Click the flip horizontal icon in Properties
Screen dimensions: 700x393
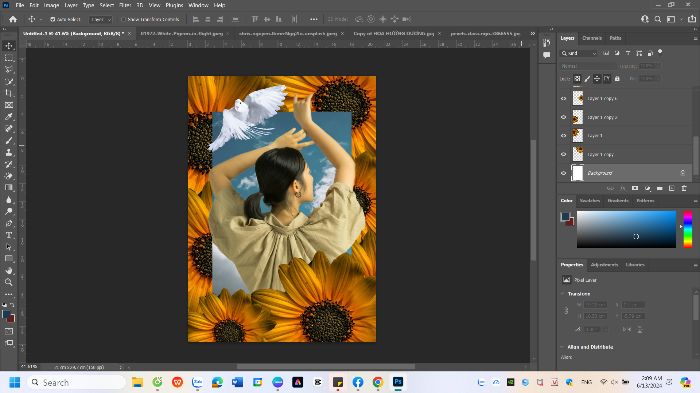pos(627,329)
